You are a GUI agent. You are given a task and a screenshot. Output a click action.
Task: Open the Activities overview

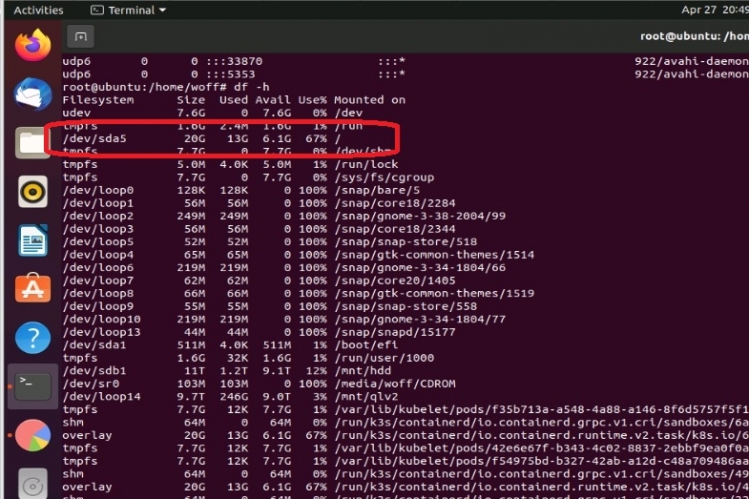tap(38, 10)
